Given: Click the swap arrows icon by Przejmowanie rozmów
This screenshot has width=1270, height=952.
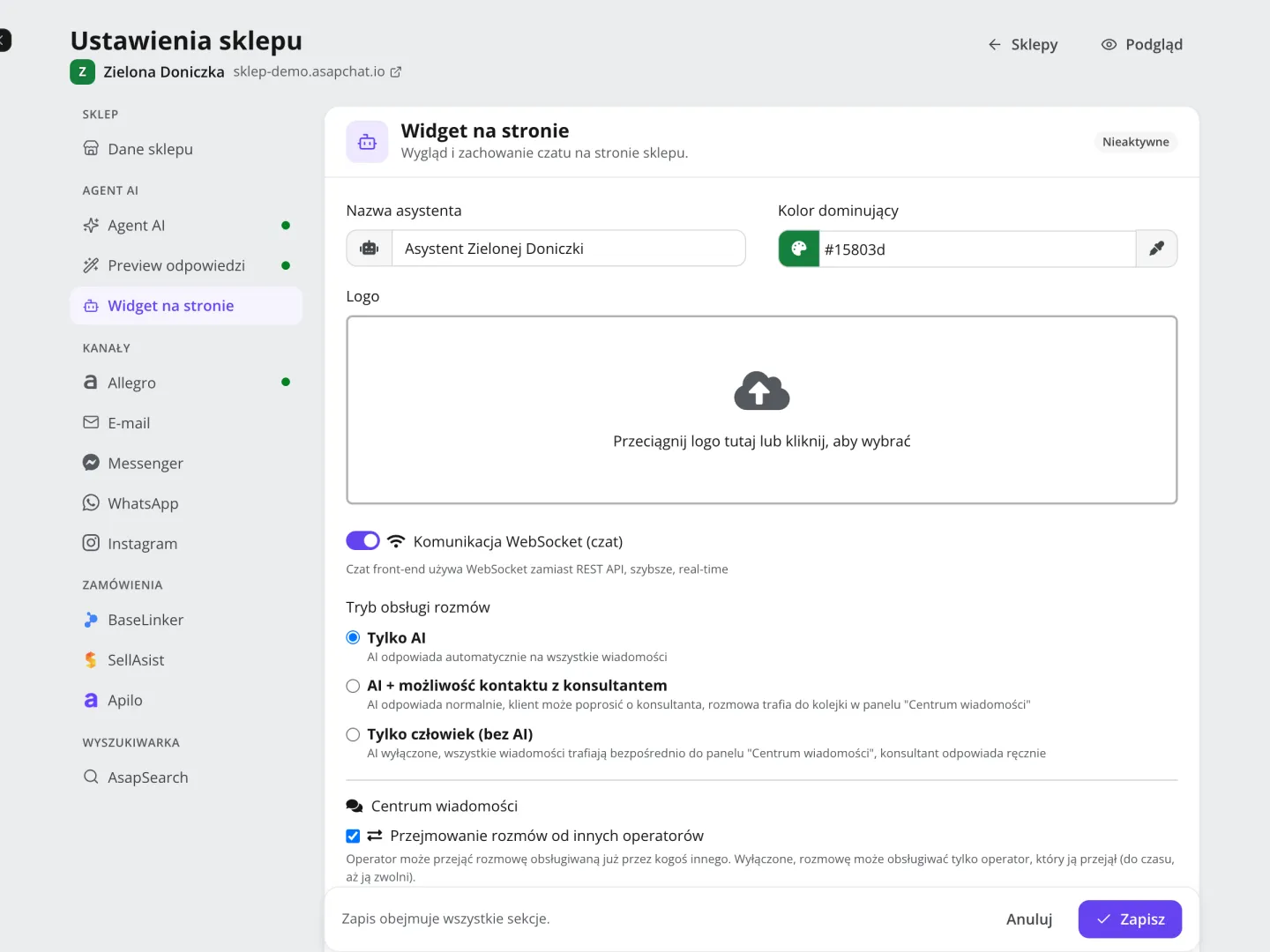Looking at the screenshot, I should [x=375, y=836].
